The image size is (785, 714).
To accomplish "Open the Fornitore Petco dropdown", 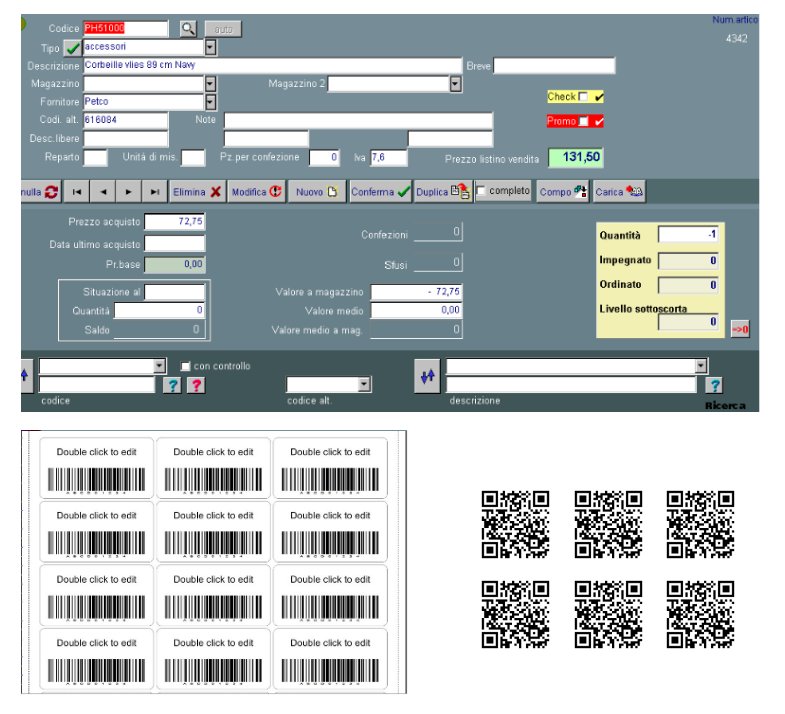I will (211, 102).
